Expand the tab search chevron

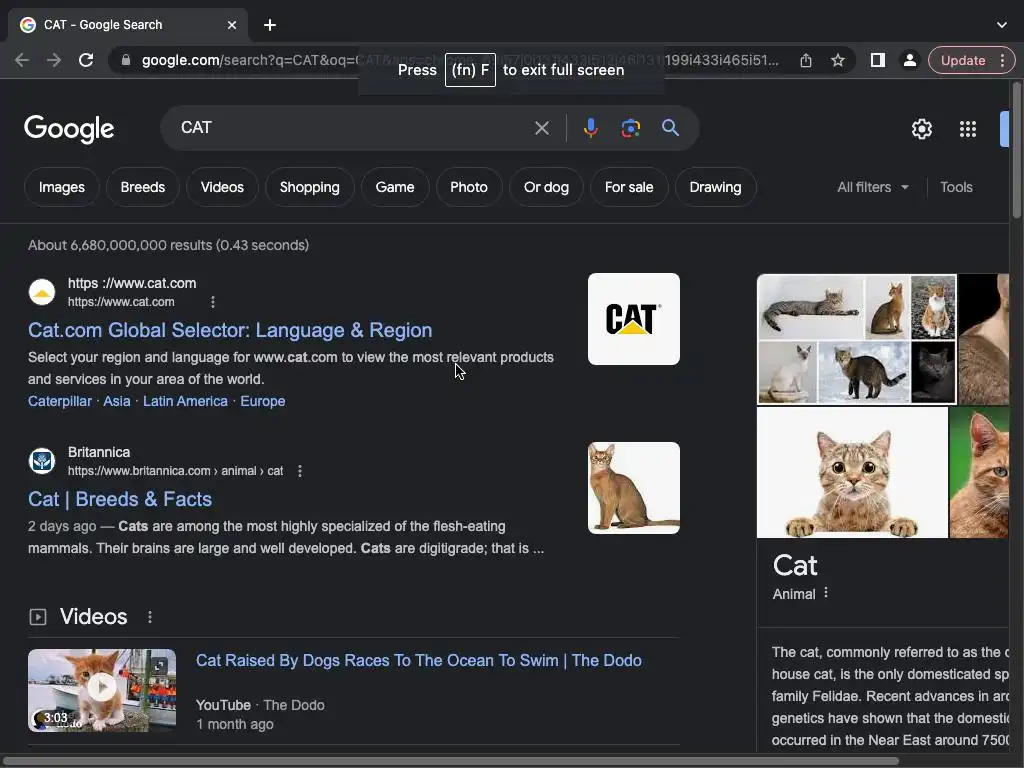click(x=1002, y=25)
